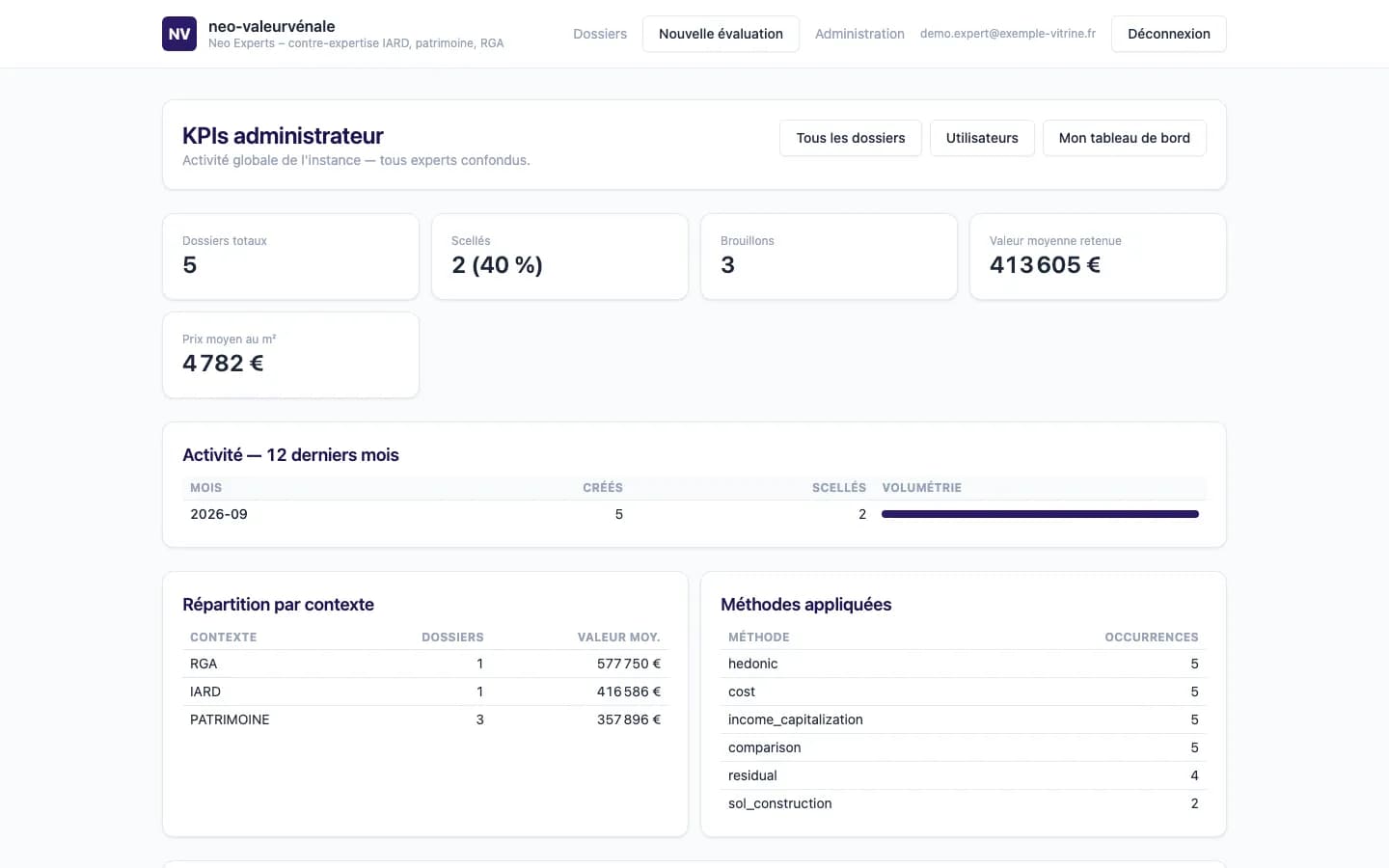Click the Déconnexion button
Viewport: 1389px width, 868px height.
coord(1168,34)
